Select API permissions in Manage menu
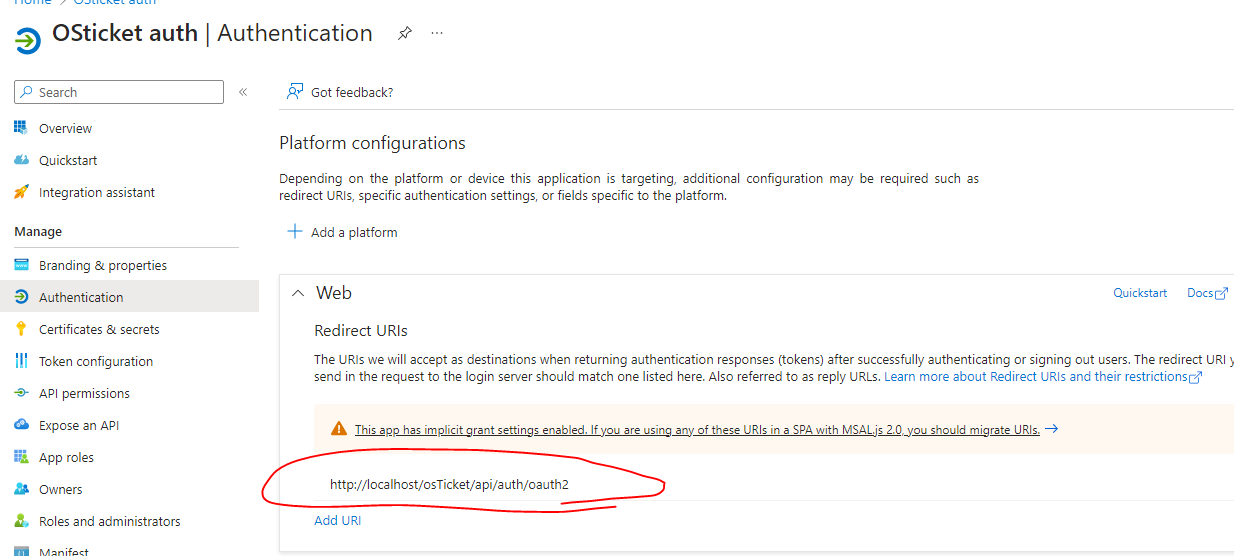This screenshot has height=556, width=1234. click(84, 393)
